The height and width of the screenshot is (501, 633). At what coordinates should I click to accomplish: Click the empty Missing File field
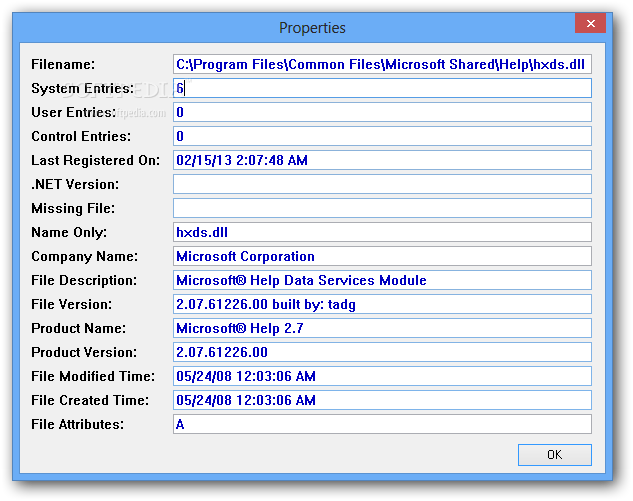point(382,208)
